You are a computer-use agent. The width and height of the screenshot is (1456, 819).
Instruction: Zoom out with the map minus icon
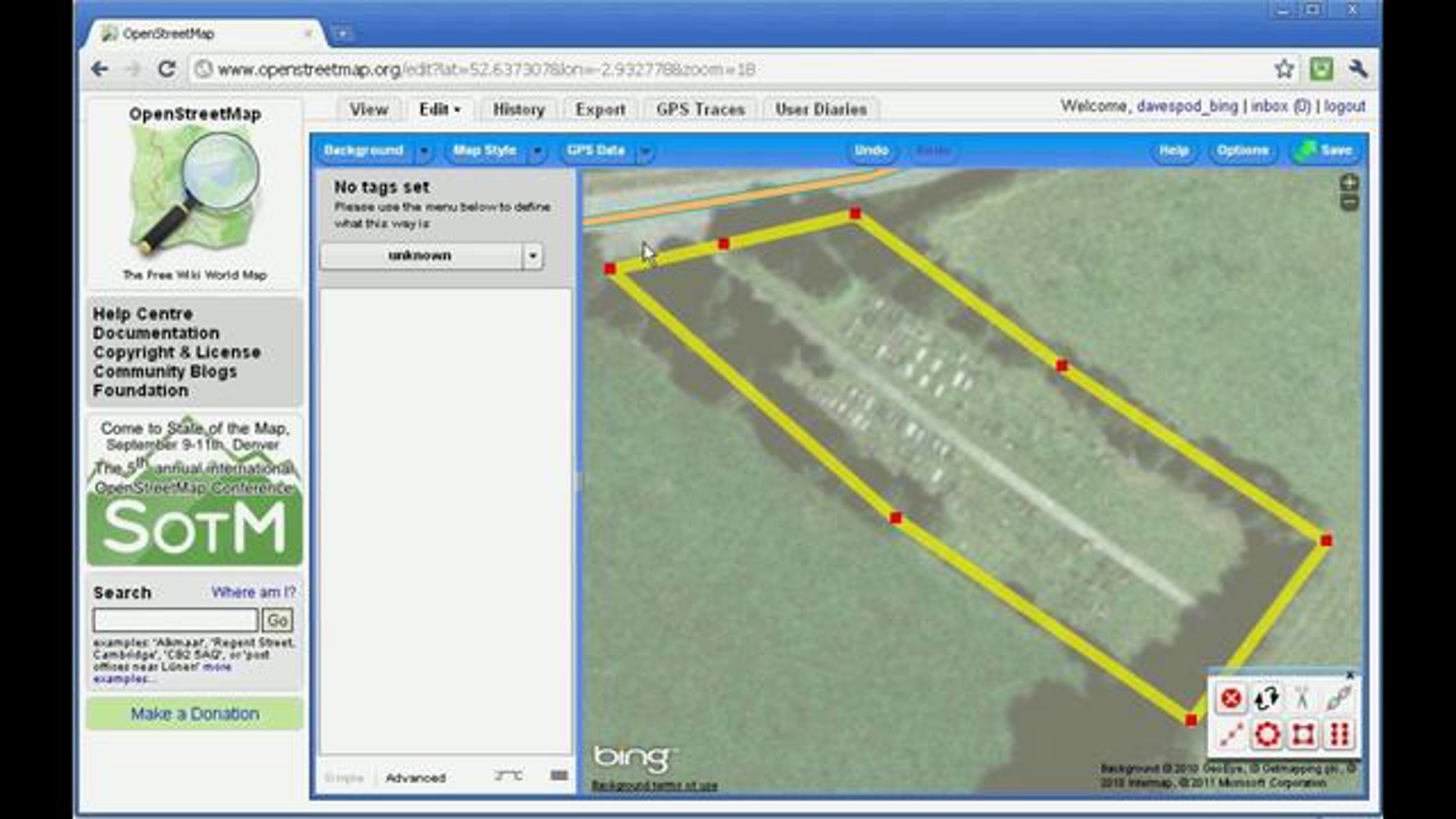(x=1349, y=203)
